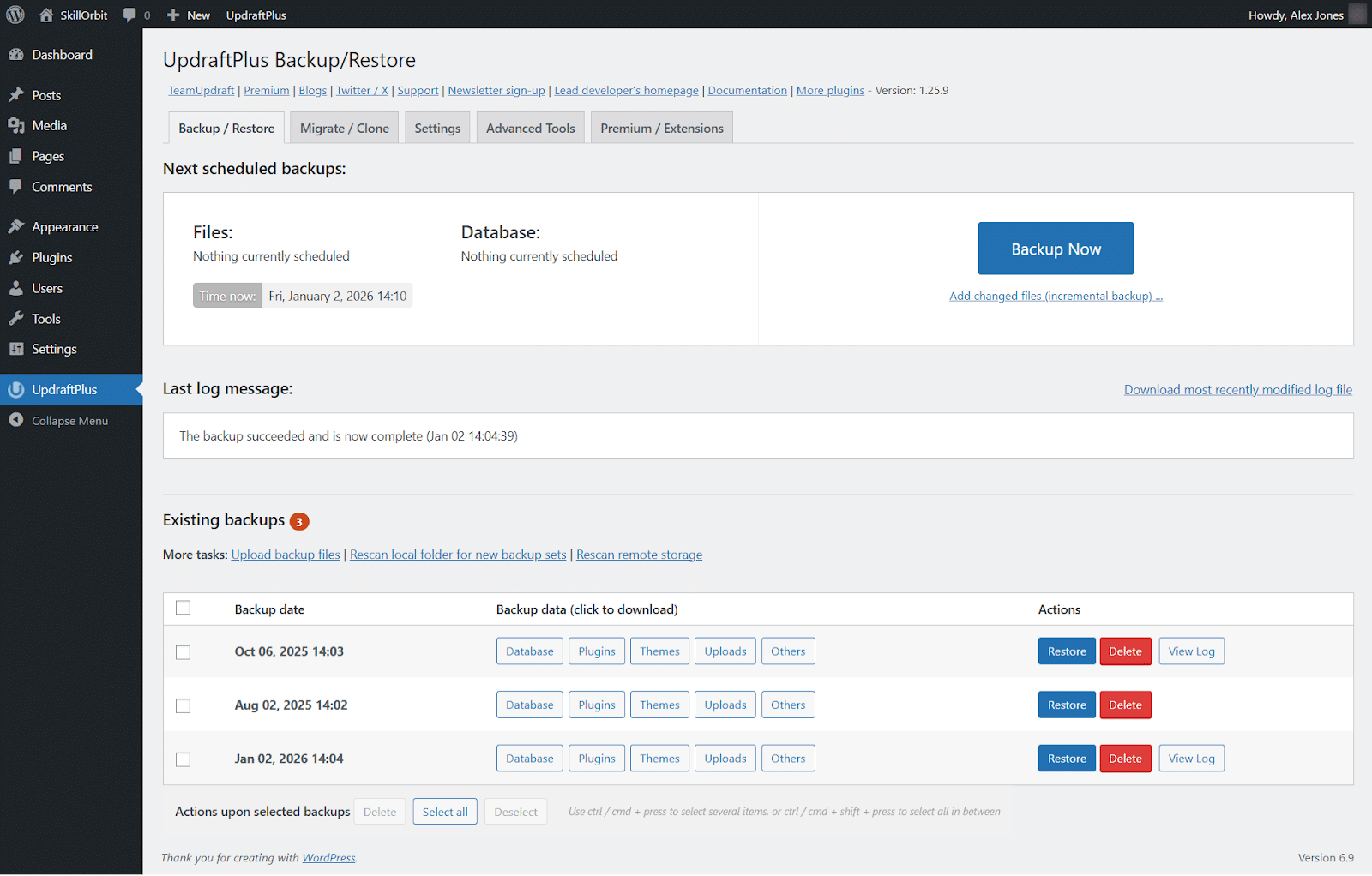This screenshot has width=1372, height=876.
Task: Click the Deselect button
Action: pyautogui.click(x=515, y=812)
